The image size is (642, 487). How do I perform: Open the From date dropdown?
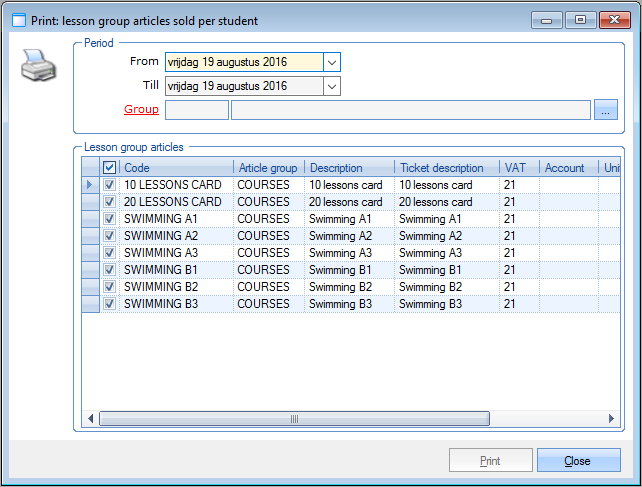click(x=332, y=62)
